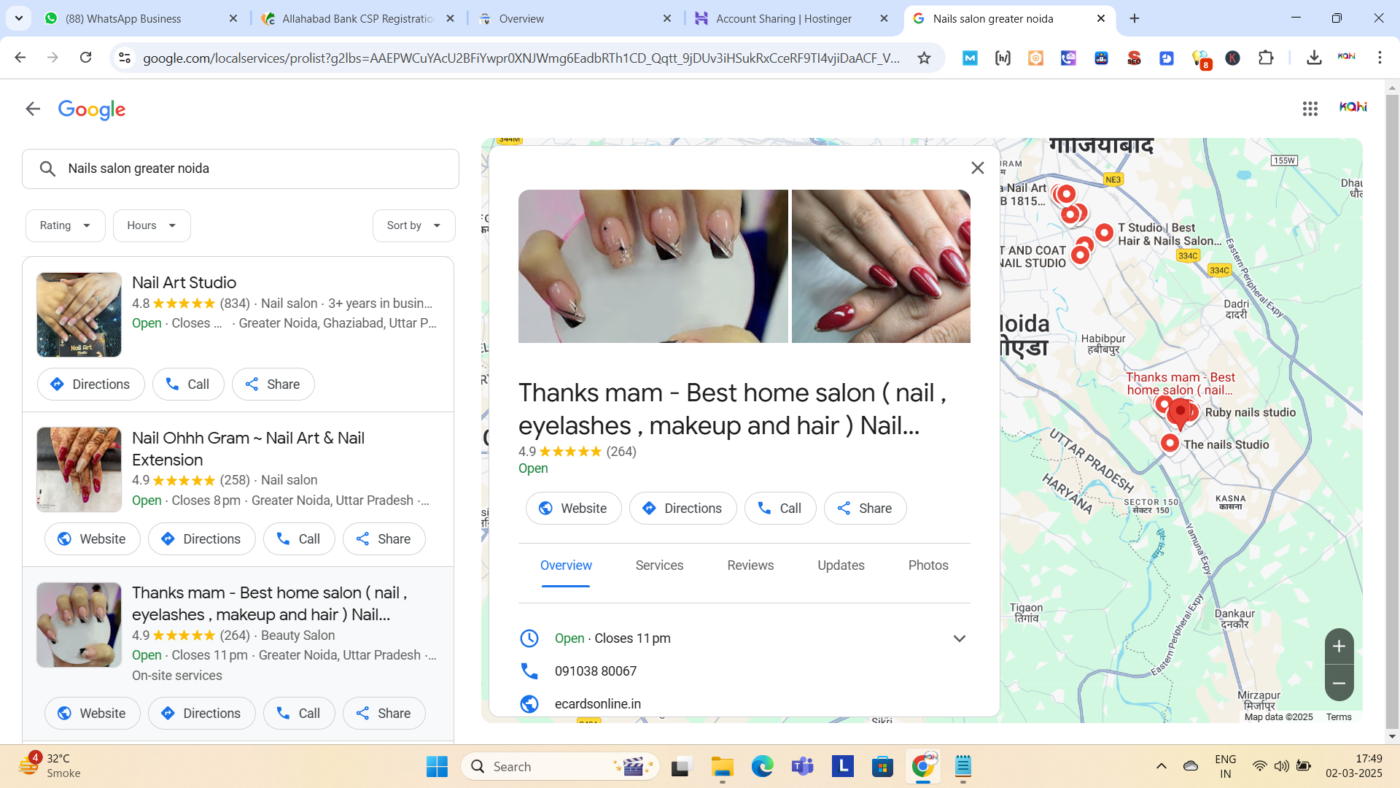Open the Nail Art Studio listing title
1400x788 pixels.
pos(184,283)
